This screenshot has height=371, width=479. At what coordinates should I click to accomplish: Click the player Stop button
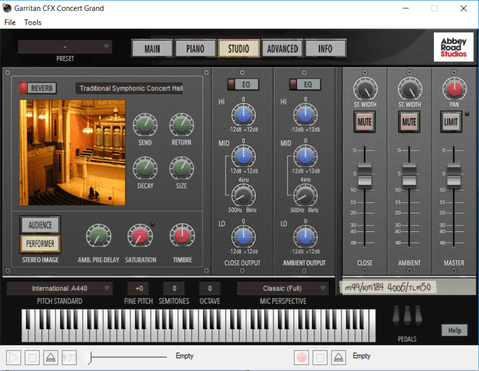click(32, 358)
